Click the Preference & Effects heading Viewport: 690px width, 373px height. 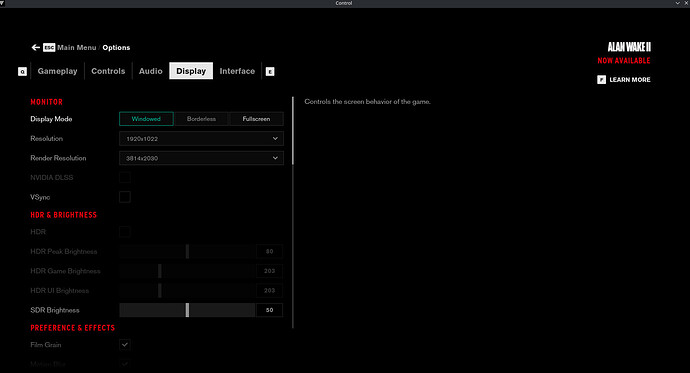click(73, 328)
